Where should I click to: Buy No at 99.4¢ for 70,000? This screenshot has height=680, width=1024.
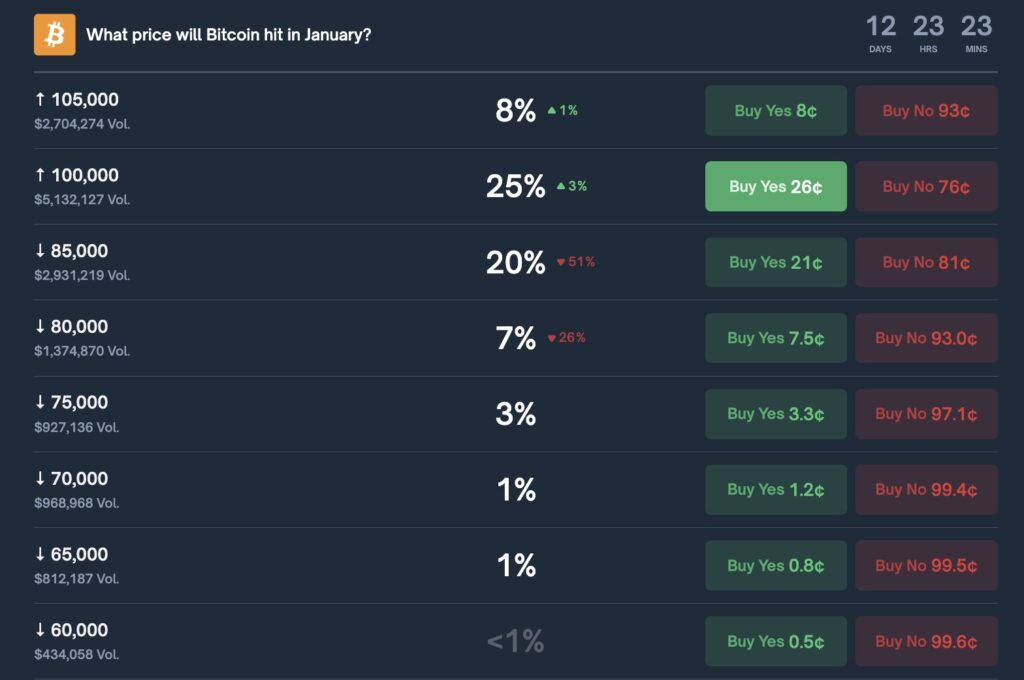tap(926, 489)
